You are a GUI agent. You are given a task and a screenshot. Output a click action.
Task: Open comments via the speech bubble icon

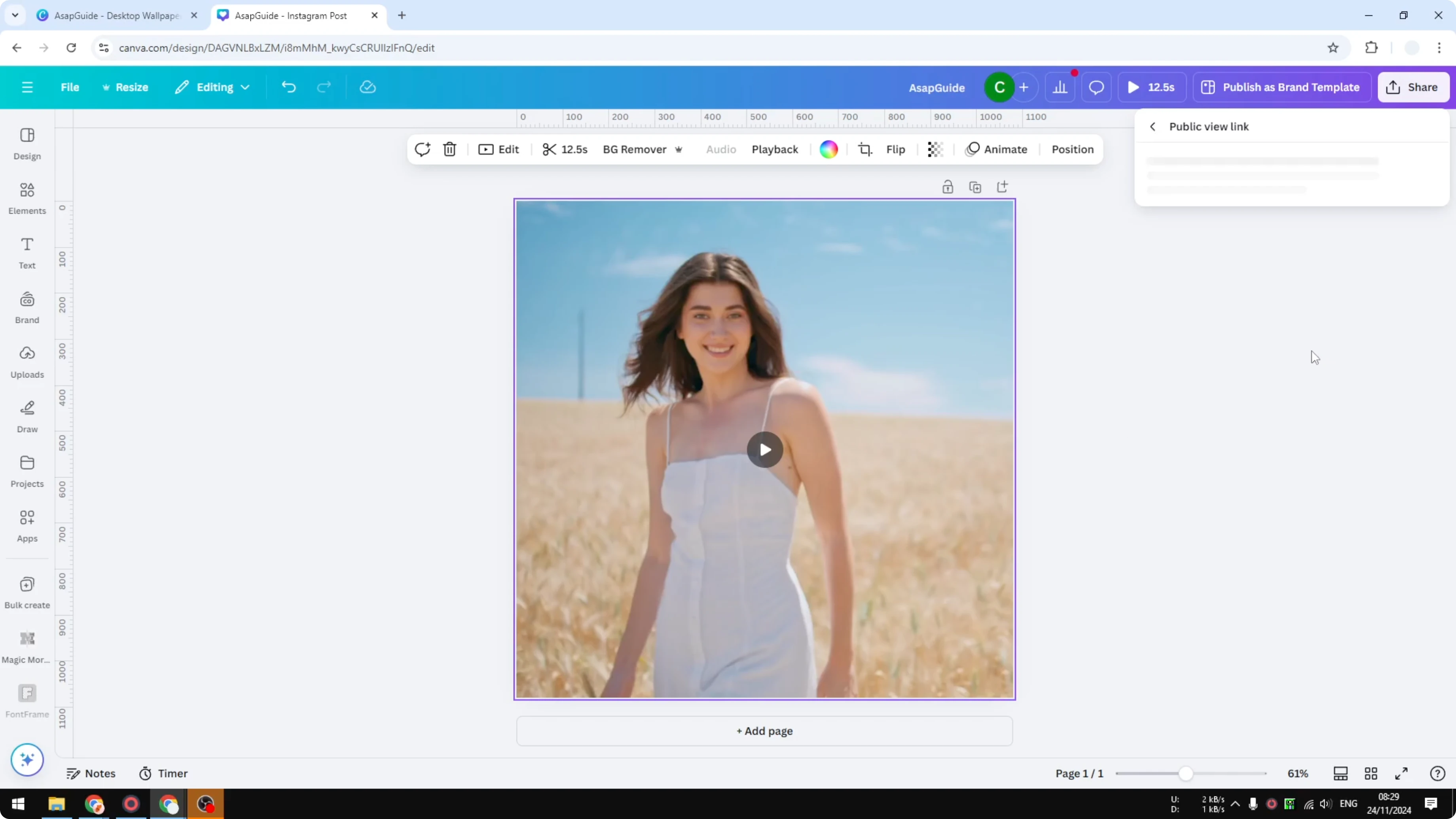pyautogui.click(x=1096, y=87)
